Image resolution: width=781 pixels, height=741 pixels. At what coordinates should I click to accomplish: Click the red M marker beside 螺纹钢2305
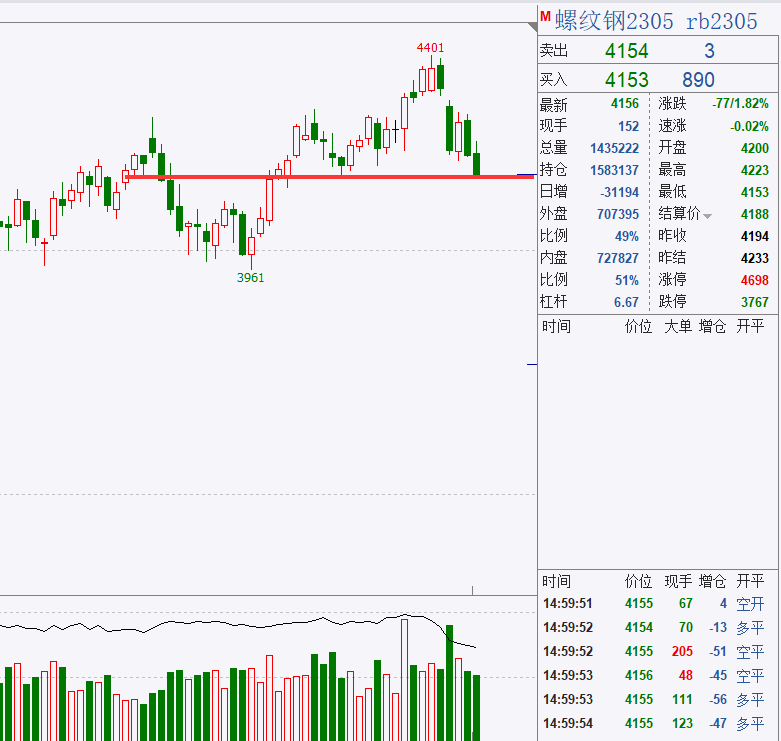[545, 17]
